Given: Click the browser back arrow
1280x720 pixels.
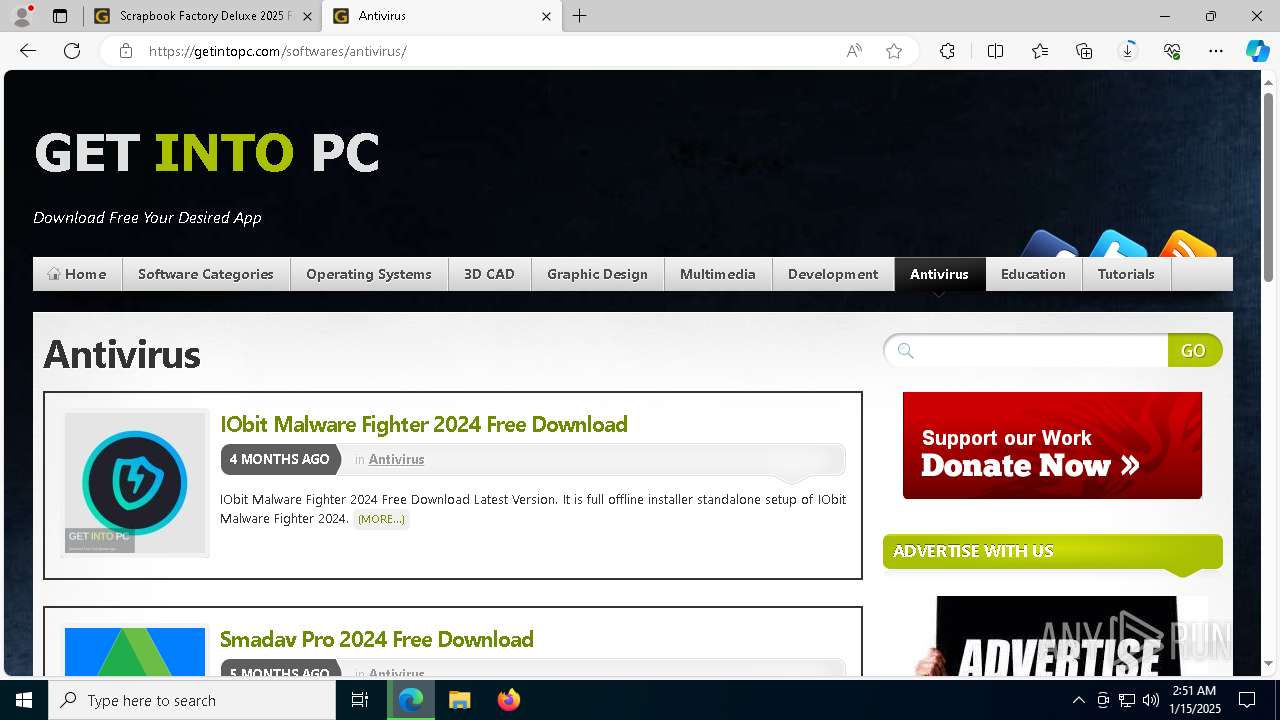Looking at the screenshot, I should [28, 51].
